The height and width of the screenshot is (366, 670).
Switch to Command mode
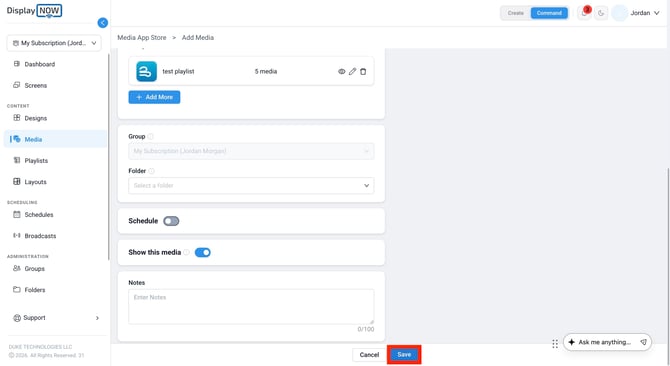coord(549,13)
